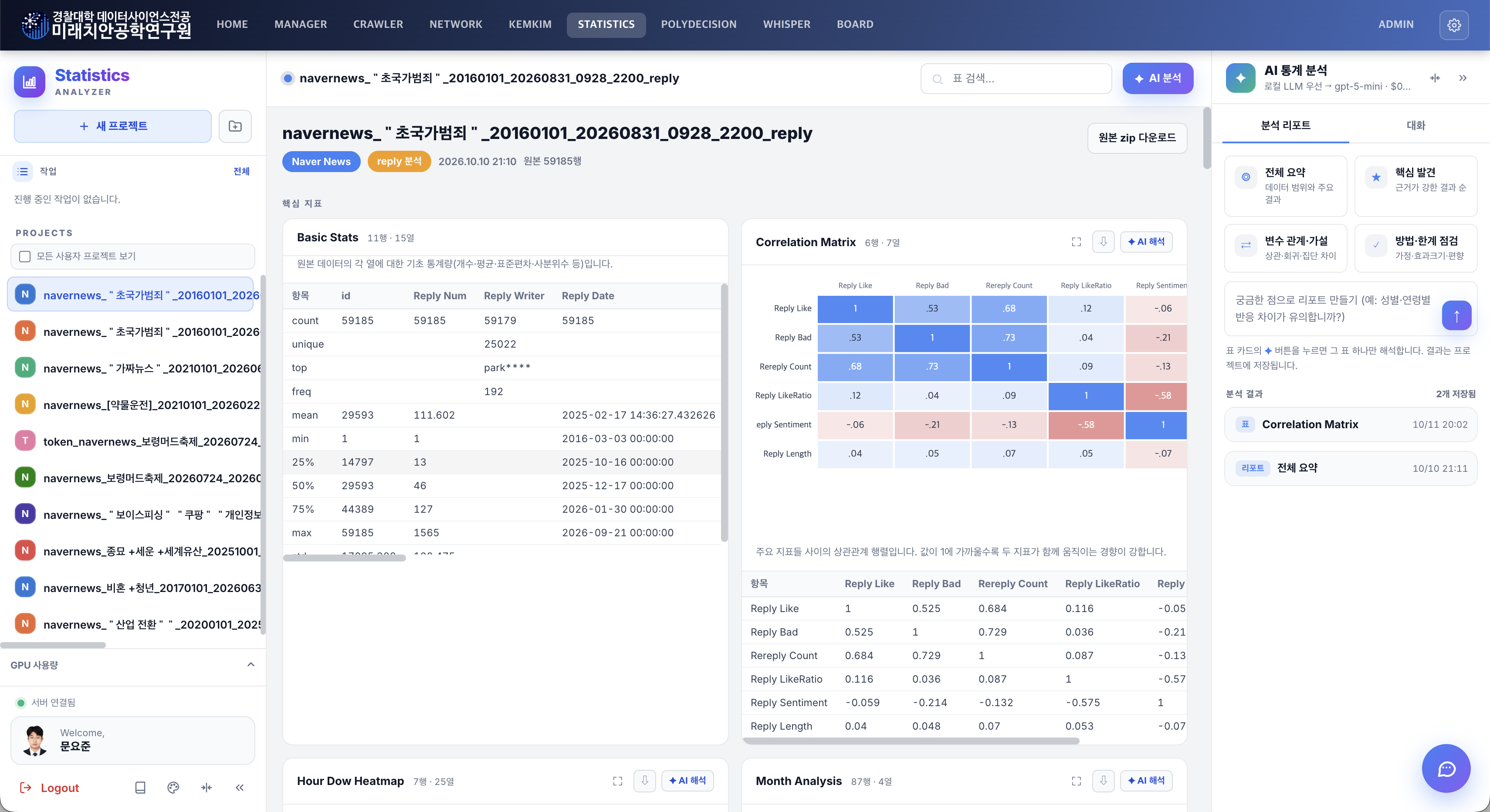Click the AI panel width adjust icon
1490x812 pixels.
1435,78
